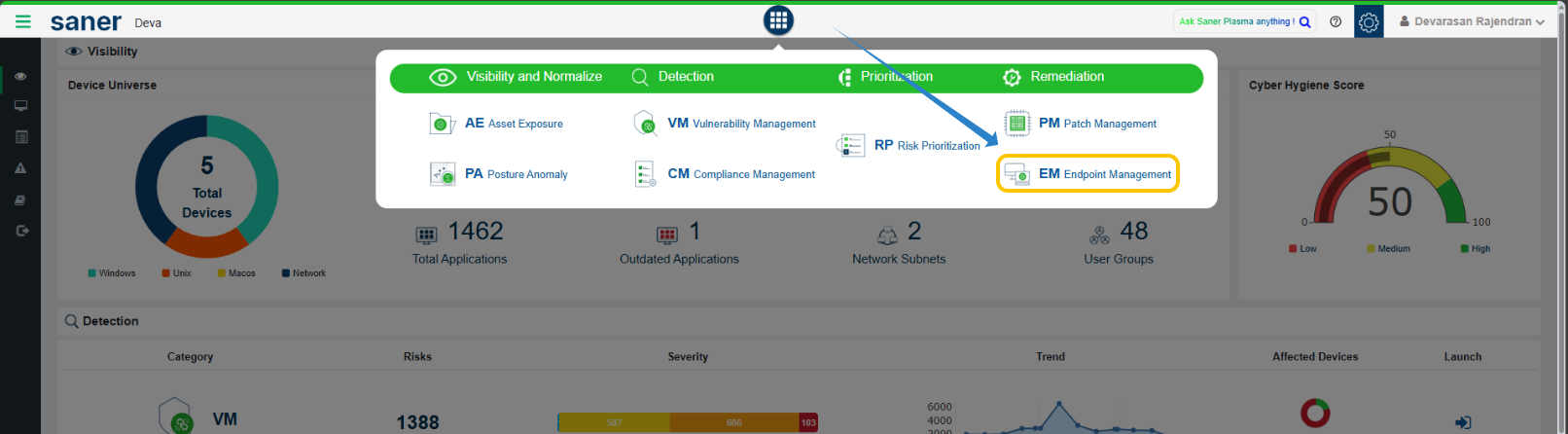Open EM Endpoint Management
The height and width of the screenshot is (434, 1568).
pyautogui.click(x=1087, y=174)
